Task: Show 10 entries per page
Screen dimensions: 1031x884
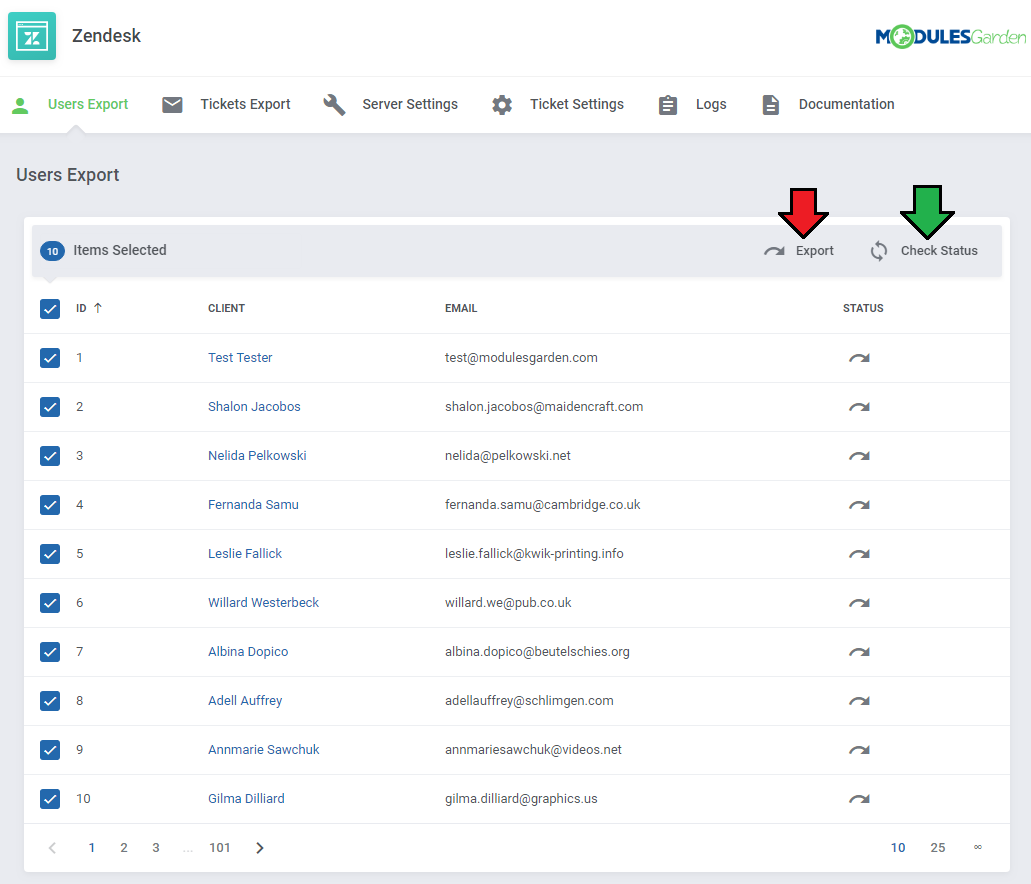Action: coord(898,848)
